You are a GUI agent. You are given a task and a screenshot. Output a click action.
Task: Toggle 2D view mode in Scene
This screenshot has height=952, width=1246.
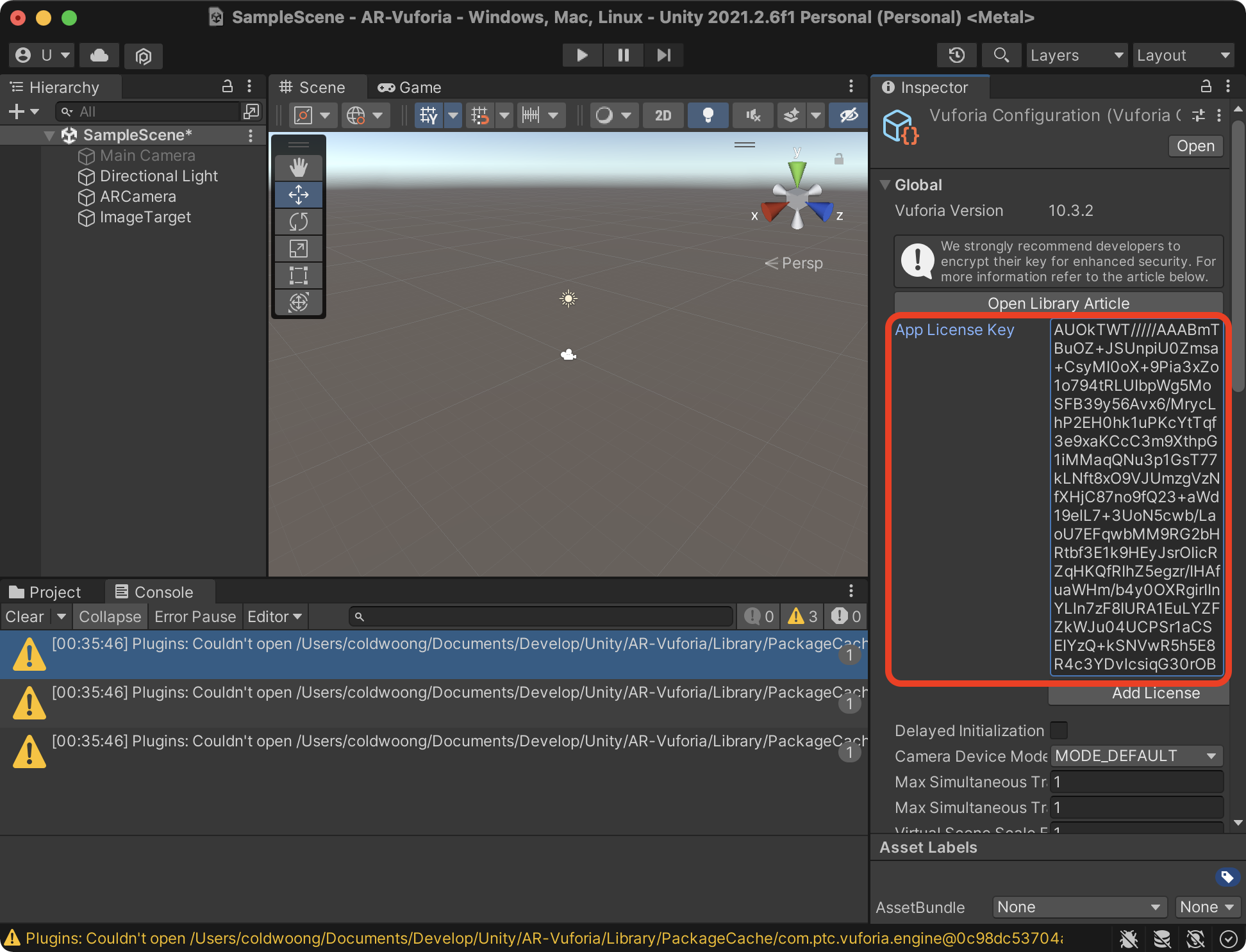coord(663,115)
